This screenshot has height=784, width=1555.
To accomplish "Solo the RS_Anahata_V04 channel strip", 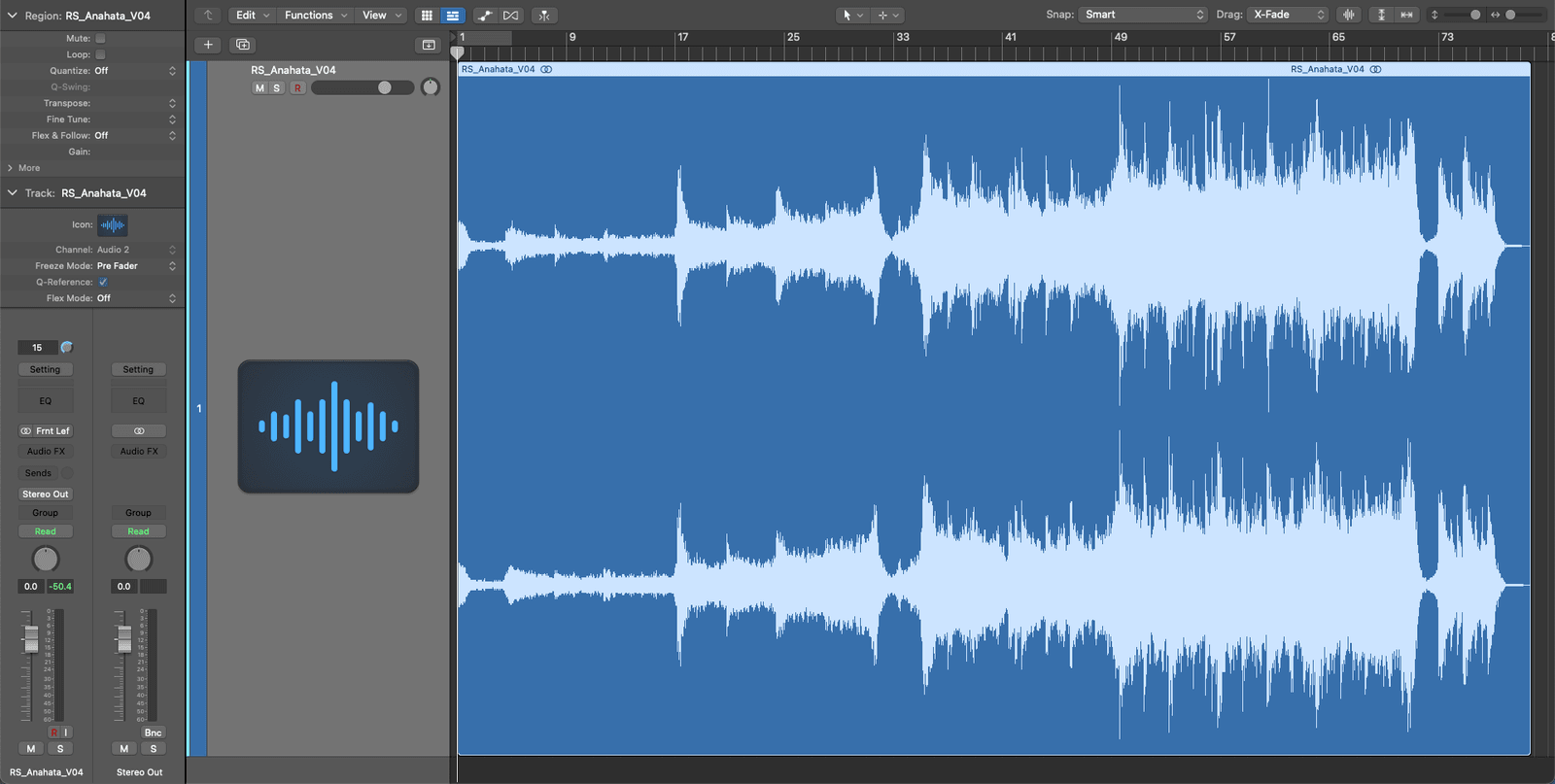I will [60, 749].
